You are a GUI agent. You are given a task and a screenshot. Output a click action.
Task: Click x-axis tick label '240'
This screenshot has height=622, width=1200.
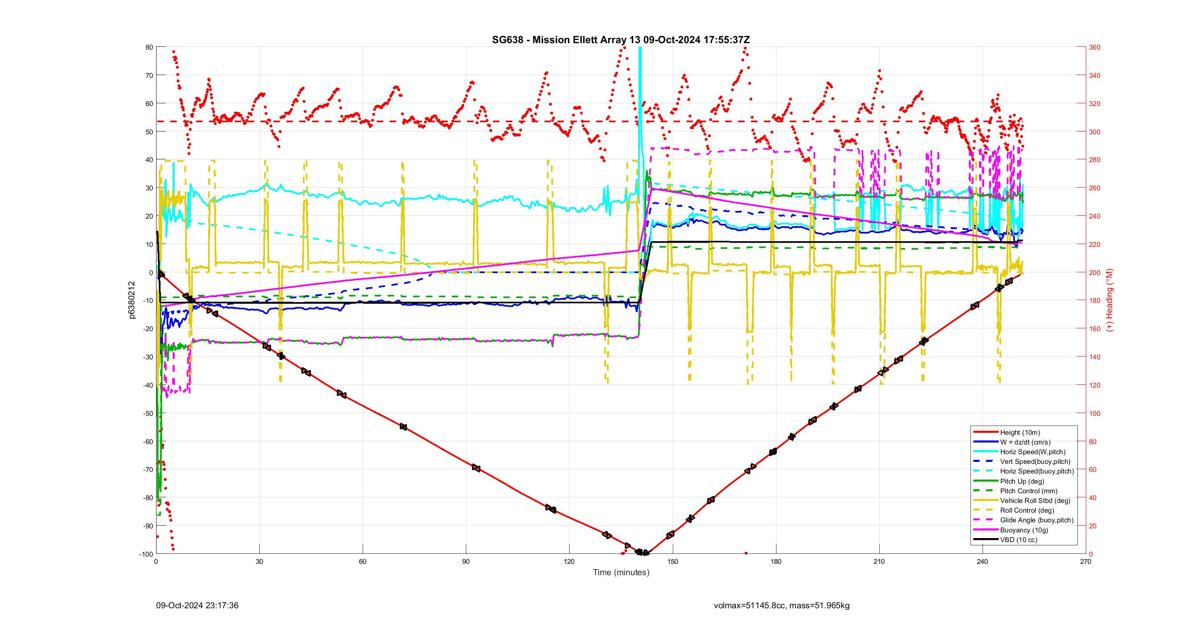click(982, 562)
